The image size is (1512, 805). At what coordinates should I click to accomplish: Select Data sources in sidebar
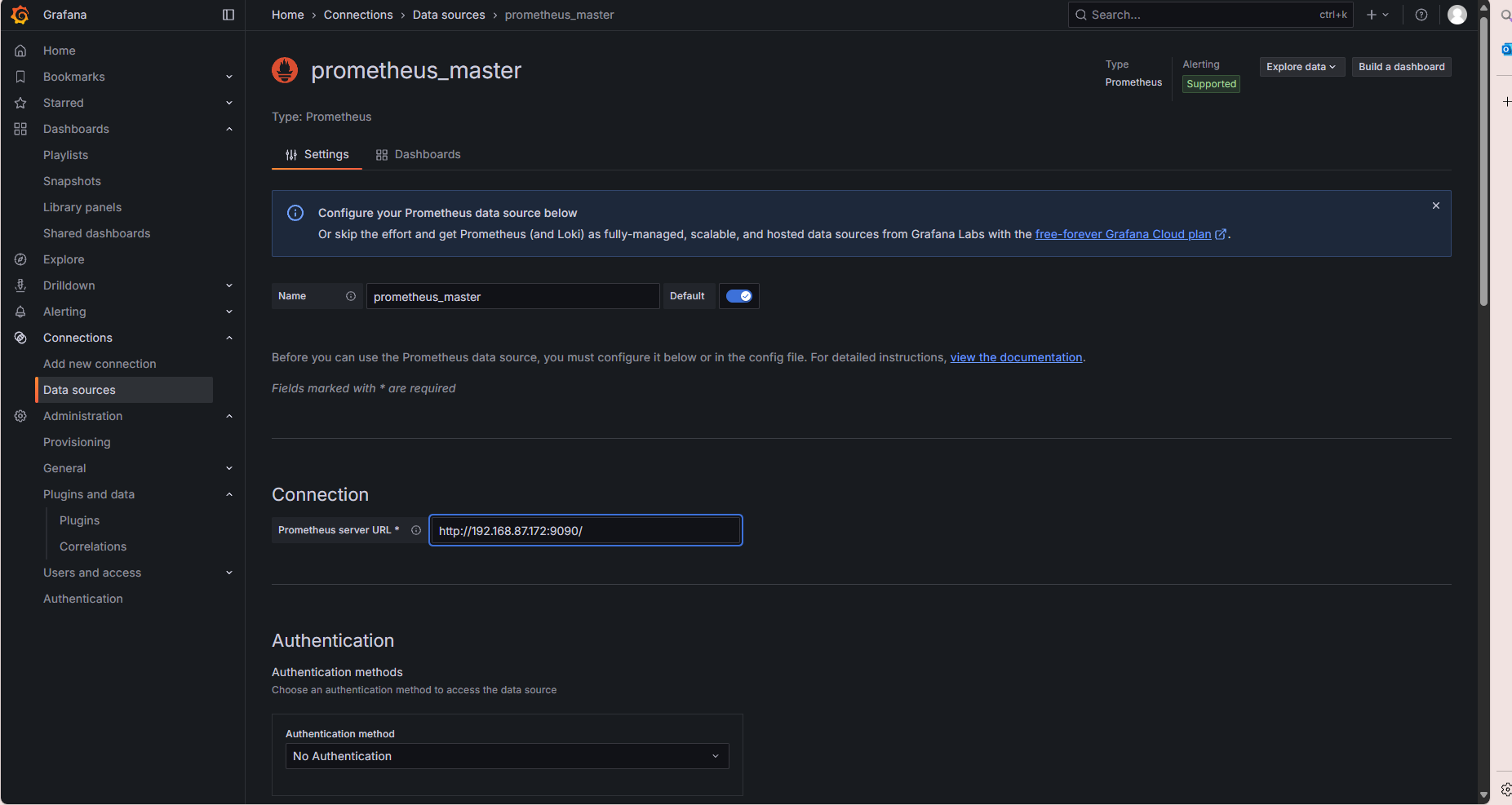pyautogui.click(x=124, y=390)
